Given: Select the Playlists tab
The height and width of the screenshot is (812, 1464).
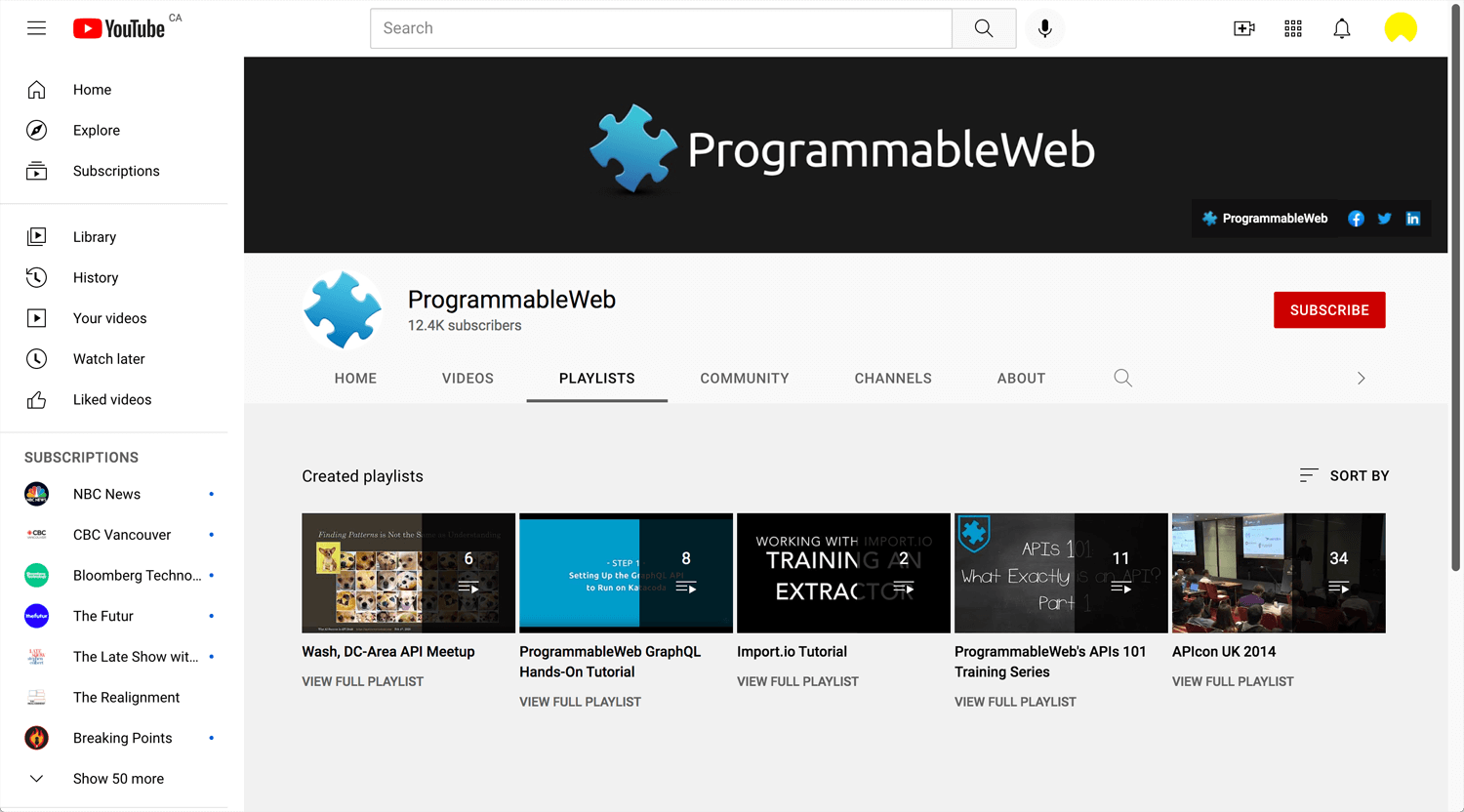Looking at the screenshot, I should pos(597,378).
